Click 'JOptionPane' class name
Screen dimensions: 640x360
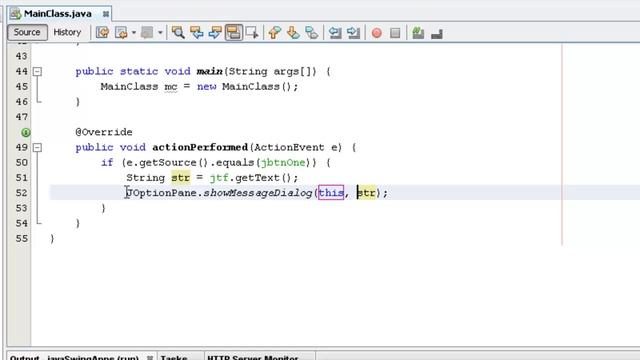coord(161,193)
